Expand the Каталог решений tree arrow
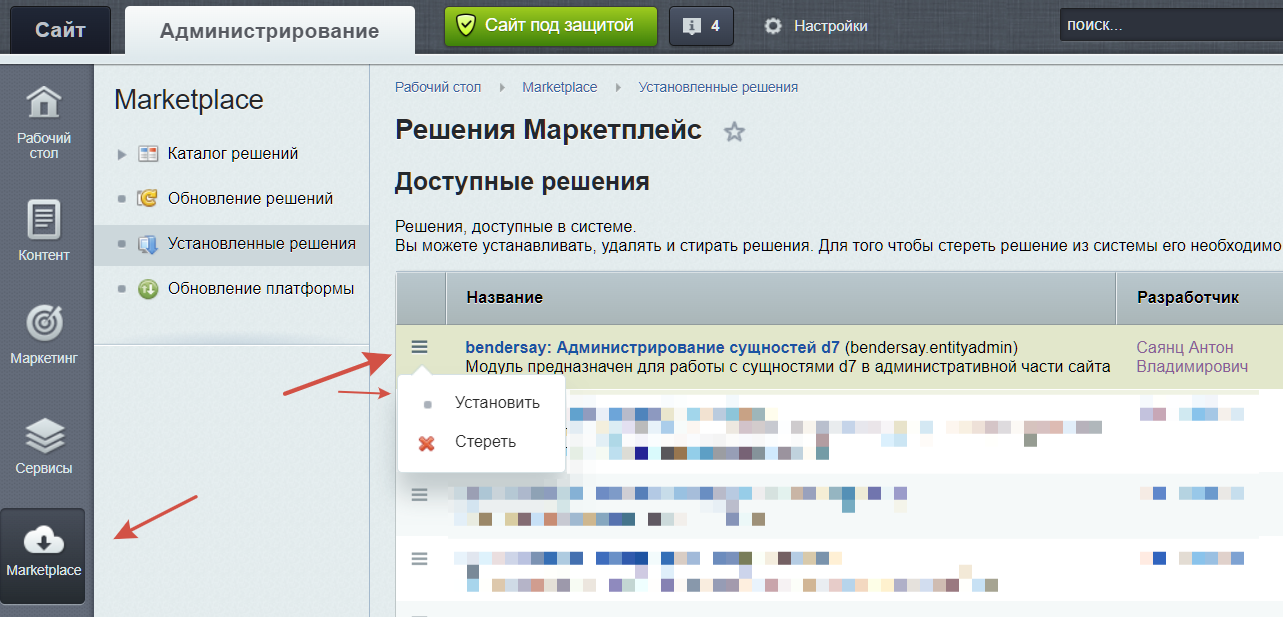The width and height of the screenshot is (1283, 617). click(122, 154)
